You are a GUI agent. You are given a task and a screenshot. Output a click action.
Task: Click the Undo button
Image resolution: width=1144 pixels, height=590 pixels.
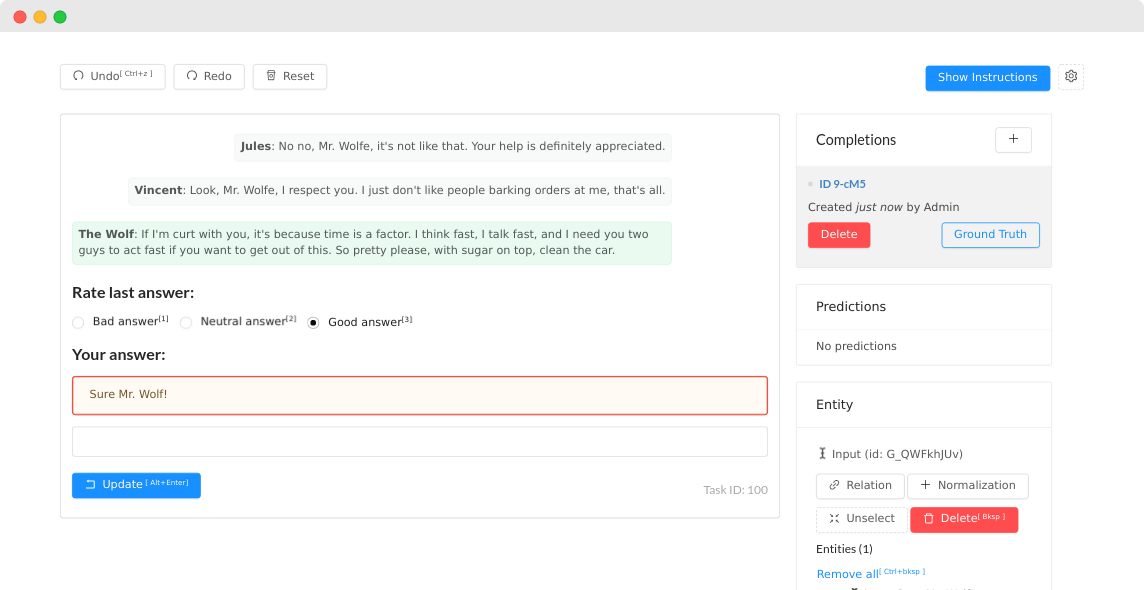pos(112,77)
